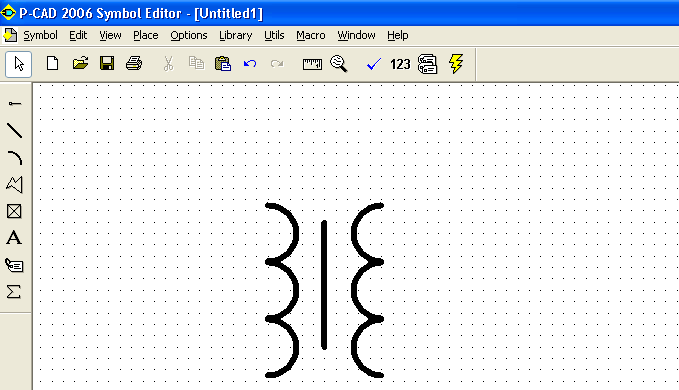Validate symbol with blue checkmark
This screenshot has height=390, width=679.
[x=374, y=64]
